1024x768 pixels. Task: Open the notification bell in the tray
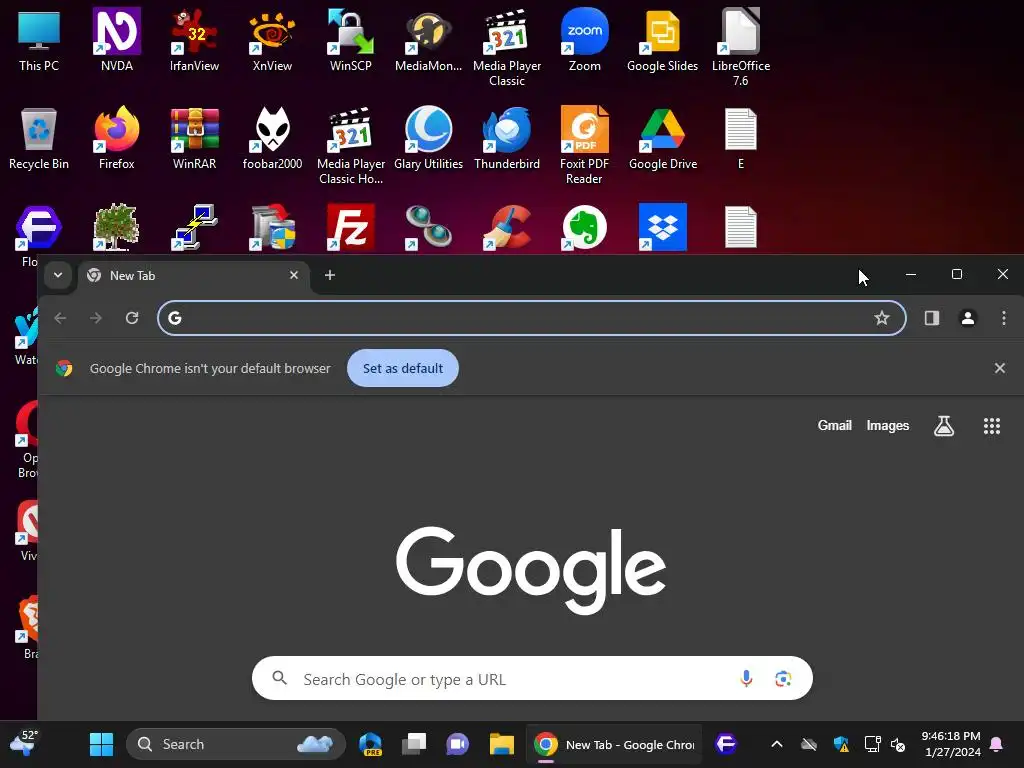997,744
